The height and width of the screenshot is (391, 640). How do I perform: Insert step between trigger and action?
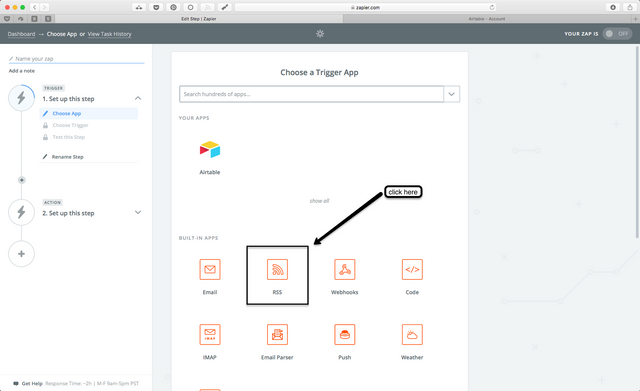coord(22,180)
